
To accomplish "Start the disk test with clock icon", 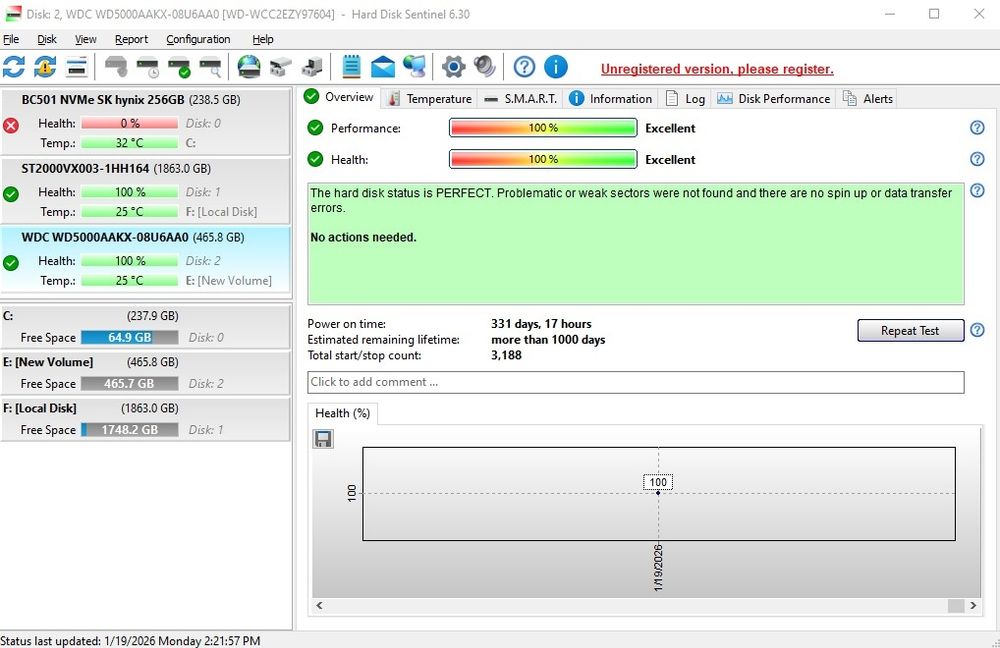I will 148,66.
